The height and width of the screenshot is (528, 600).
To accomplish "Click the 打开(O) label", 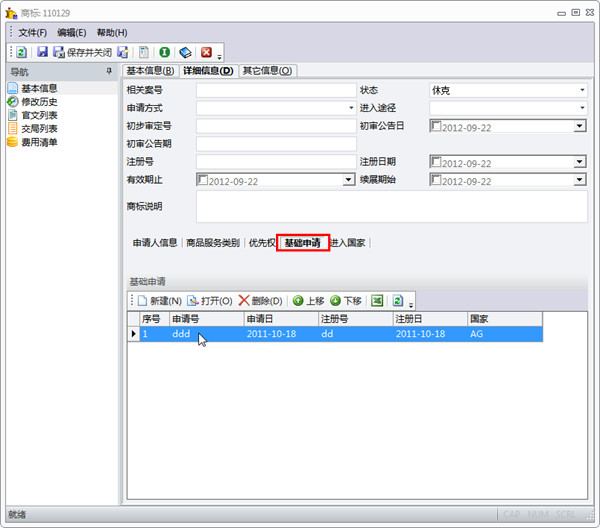I will click(217, 301).
